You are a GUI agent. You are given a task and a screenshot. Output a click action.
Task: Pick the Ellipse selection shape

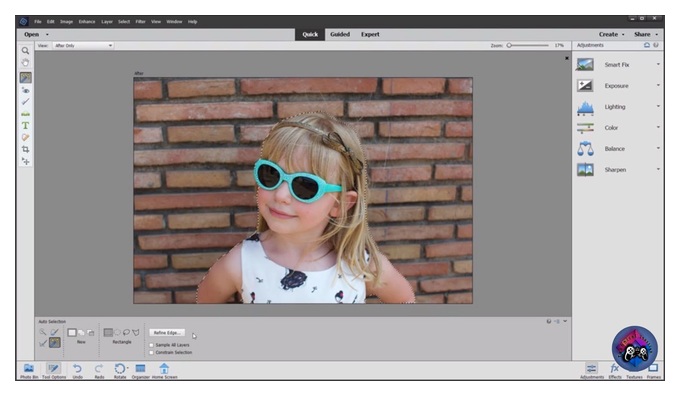point(117,333)
